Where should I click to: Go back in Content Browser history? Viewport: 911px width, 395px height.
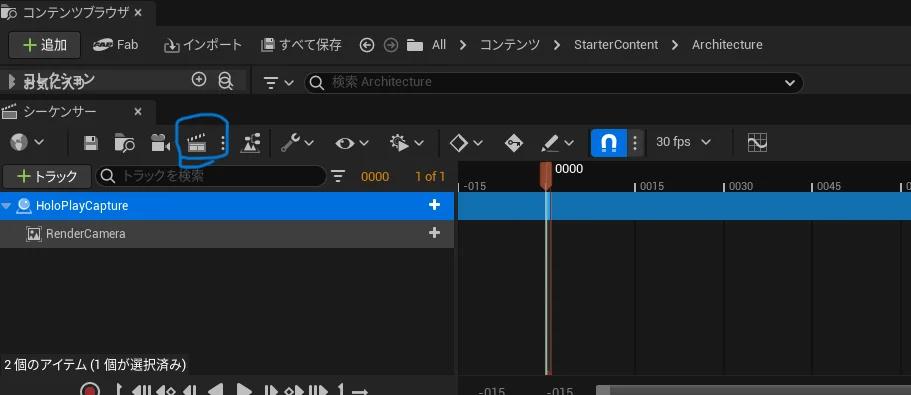[x=367, y=45]
